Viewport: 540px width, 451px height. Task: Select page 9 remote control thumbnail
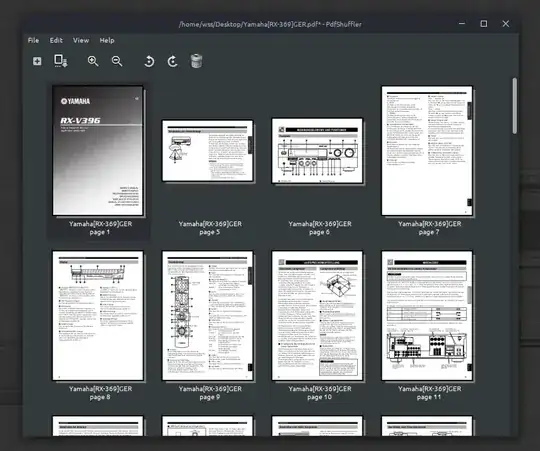[x=208, y=316]
